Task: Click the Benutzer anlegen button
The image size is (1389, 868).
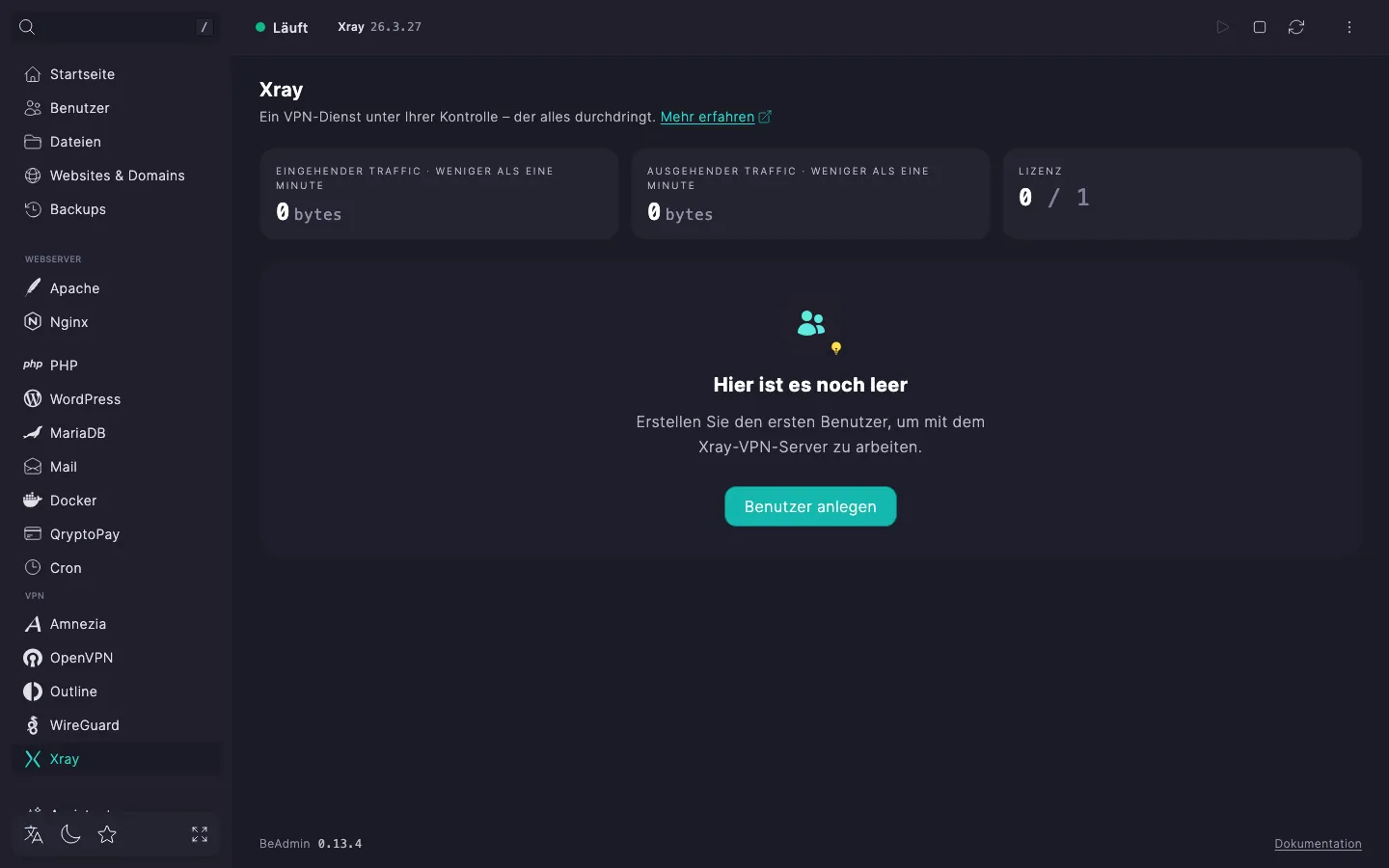Action: [810, 506]
